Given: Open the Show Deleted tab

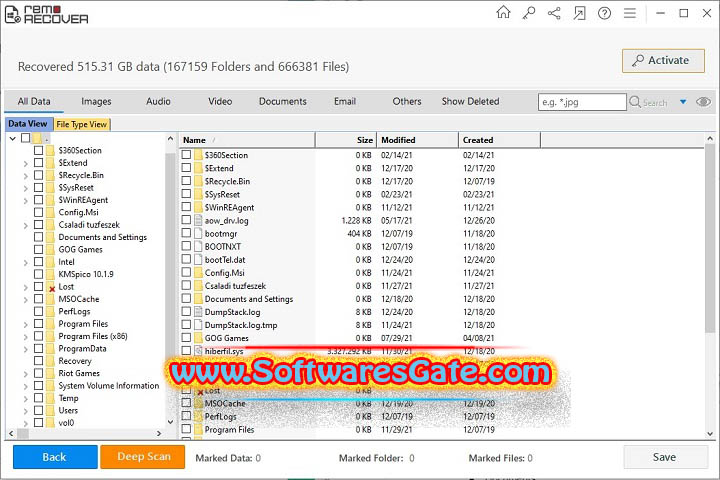Looking at the screenshot, I should tap(470, 102).
